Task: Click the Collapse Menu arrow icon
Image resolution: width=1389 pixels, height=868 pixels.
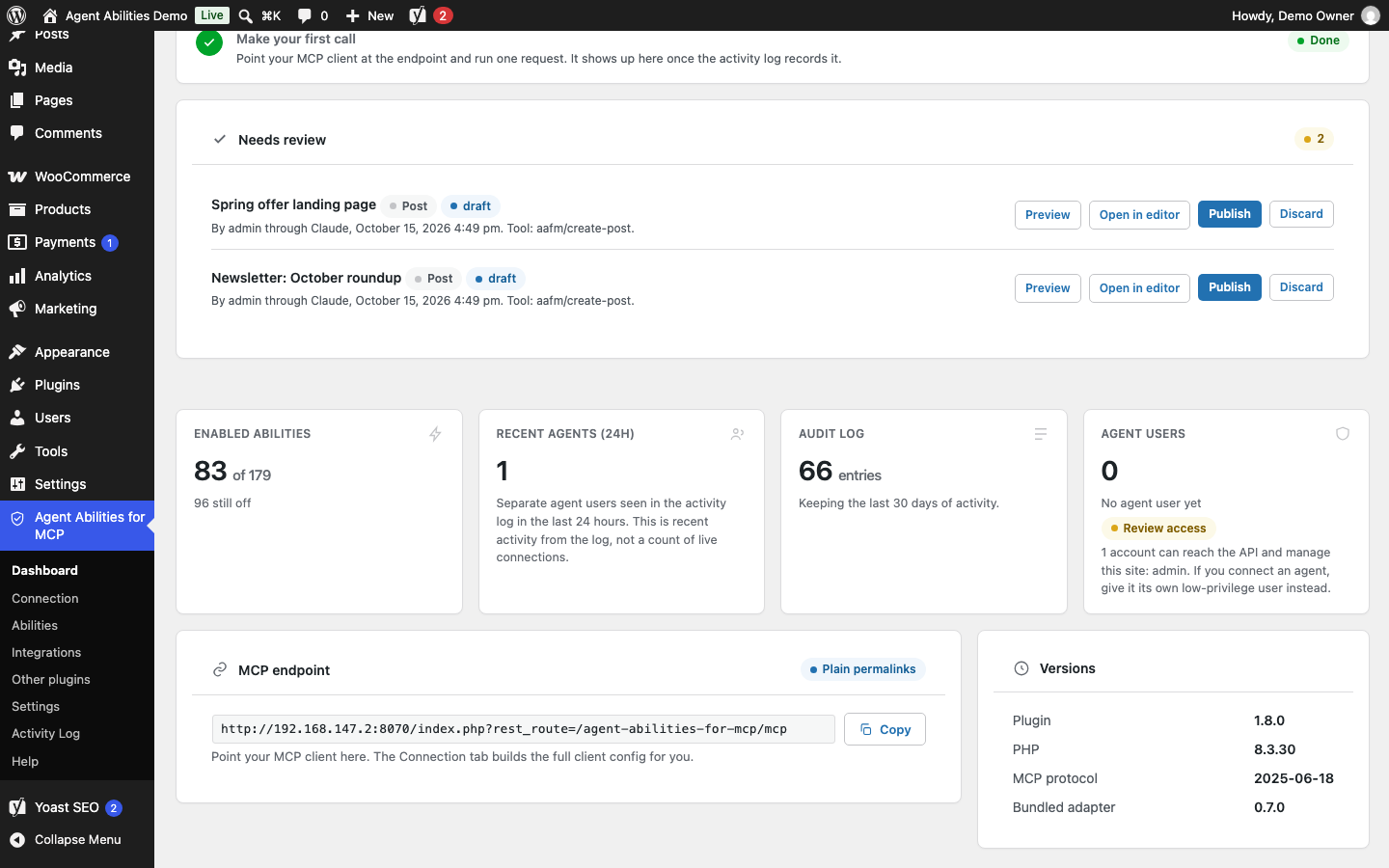Action: point(17,840)
